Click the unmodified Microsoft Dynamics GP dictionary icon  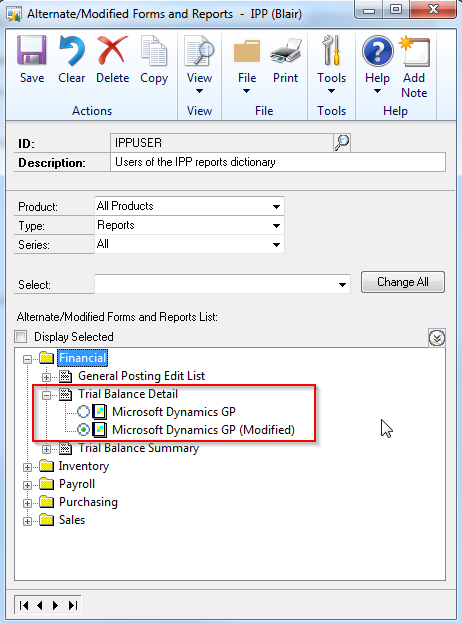99,412
